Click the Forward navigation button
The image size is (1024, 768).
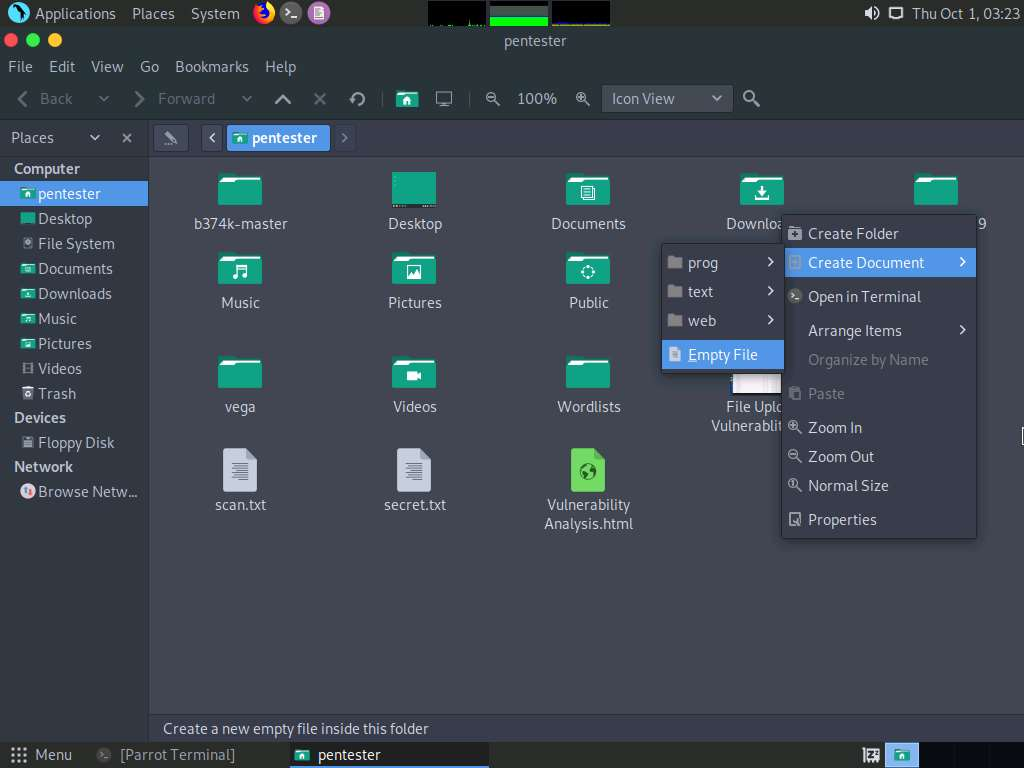pos(176,99)
